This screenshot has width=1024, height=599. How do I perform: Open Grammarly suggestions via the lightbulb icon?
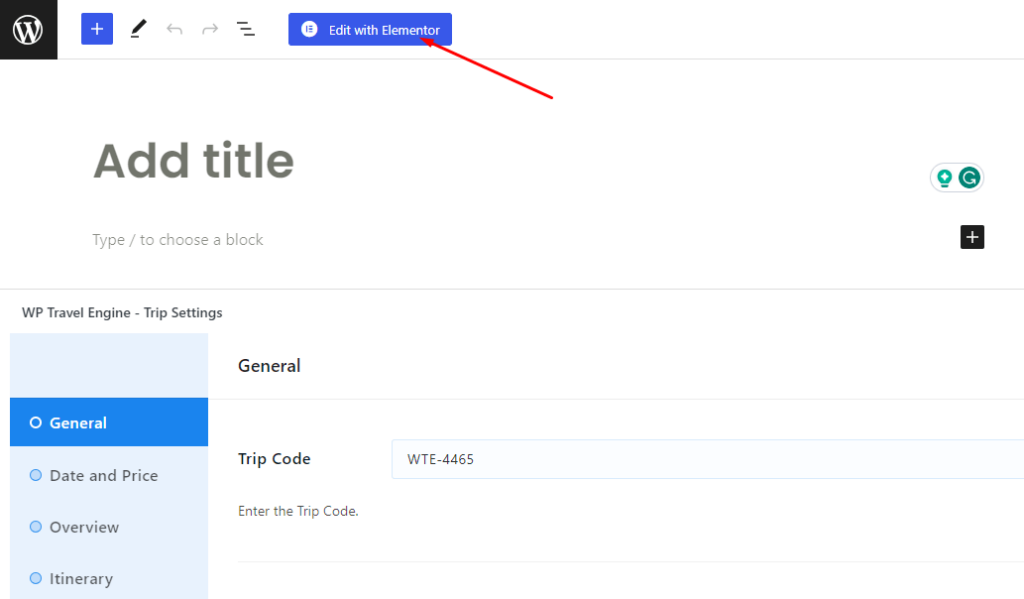coord(944,176)
